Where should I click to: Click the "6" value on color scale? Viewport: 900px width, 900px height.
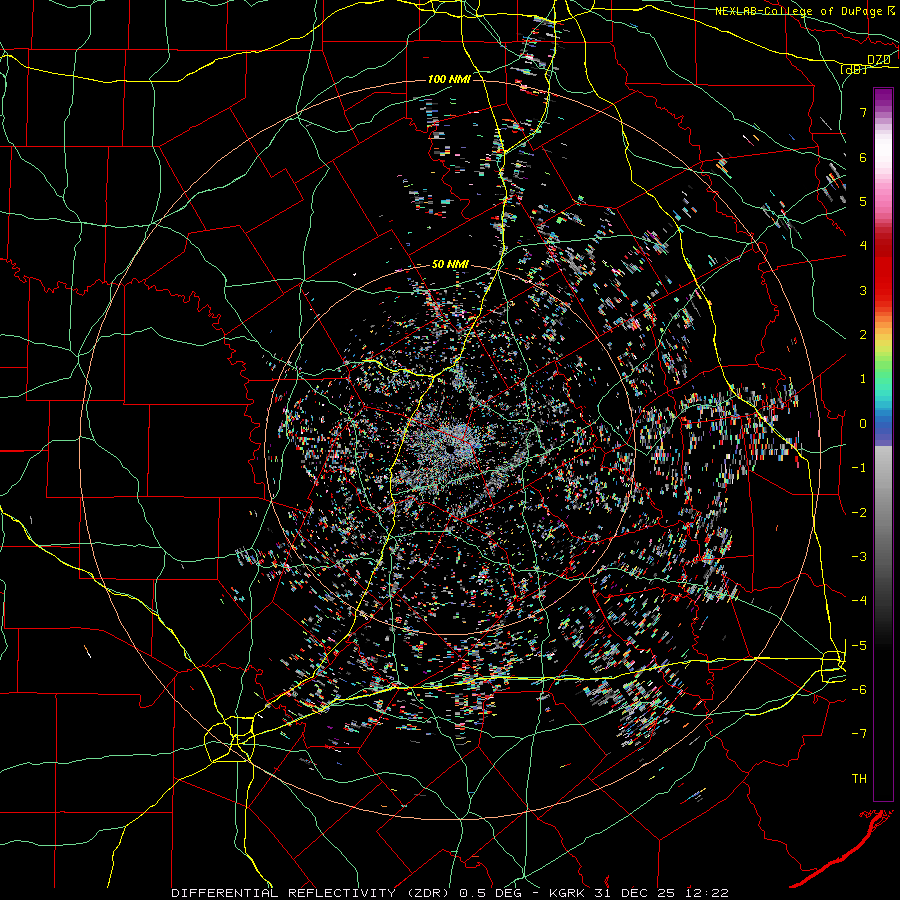click(x=863, y=157)
